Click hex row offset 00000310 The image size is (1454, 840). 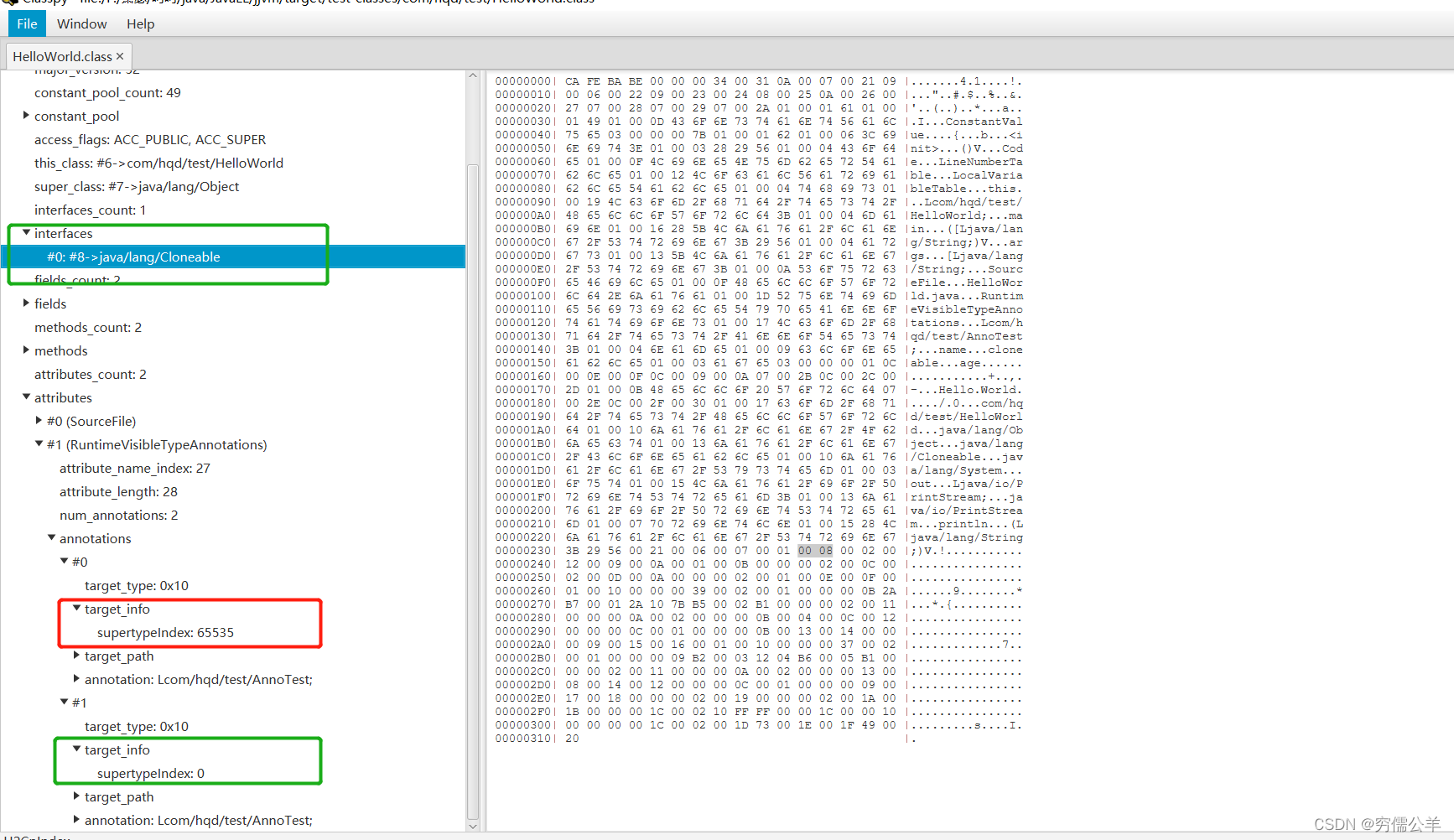(x=523, y=739)
